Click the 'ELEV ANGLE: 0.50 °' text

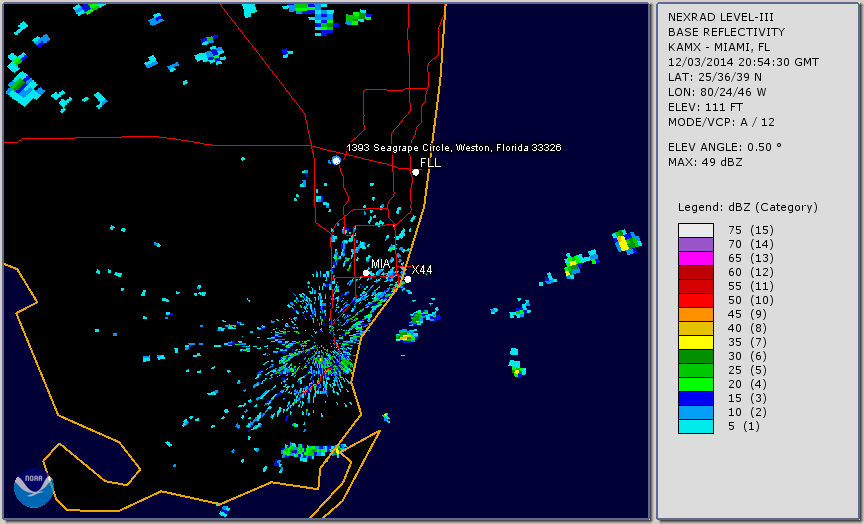pos(725,147)
